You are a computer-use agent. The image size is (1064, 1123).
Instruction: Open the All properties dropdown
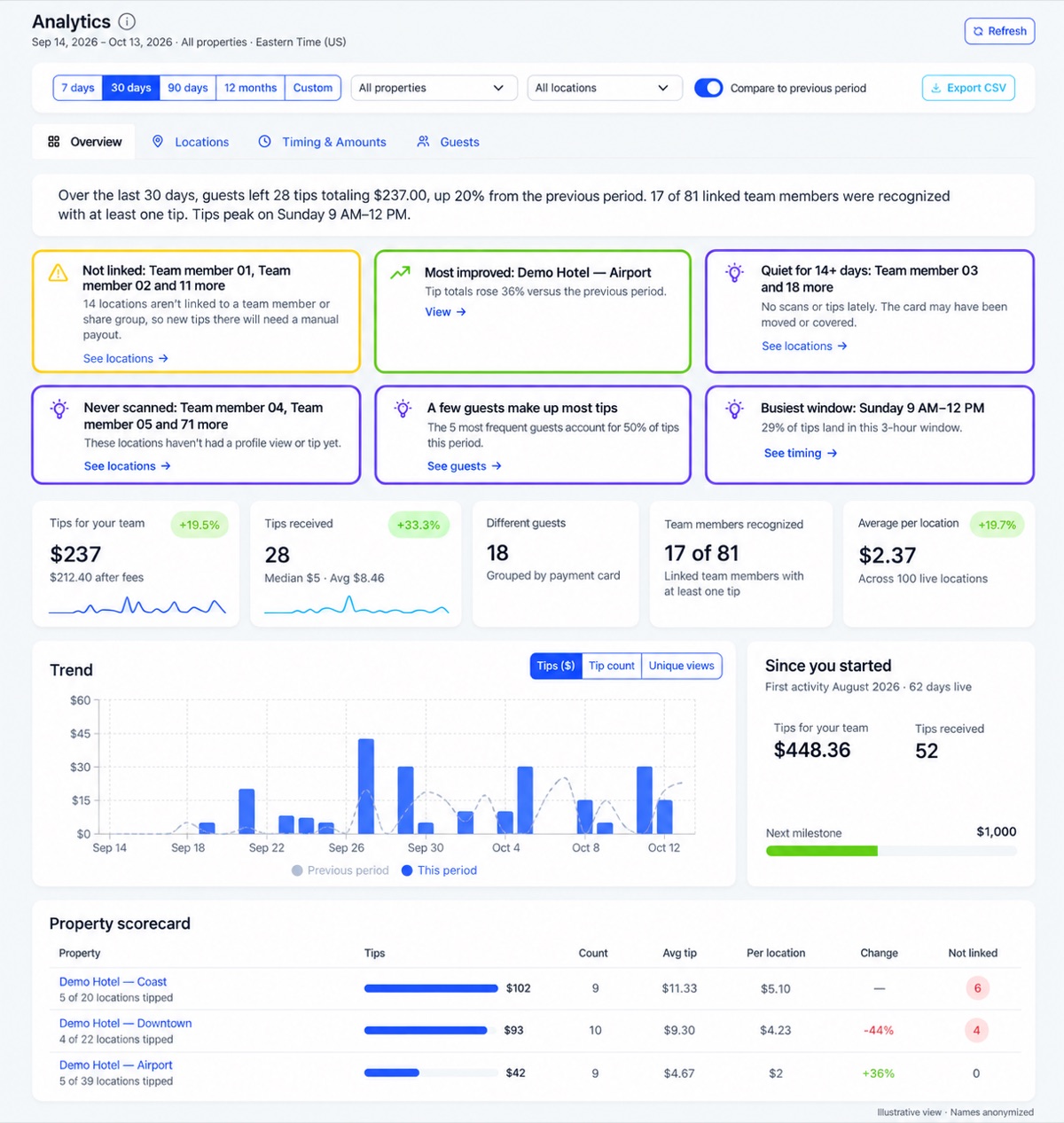pos(434,88)
